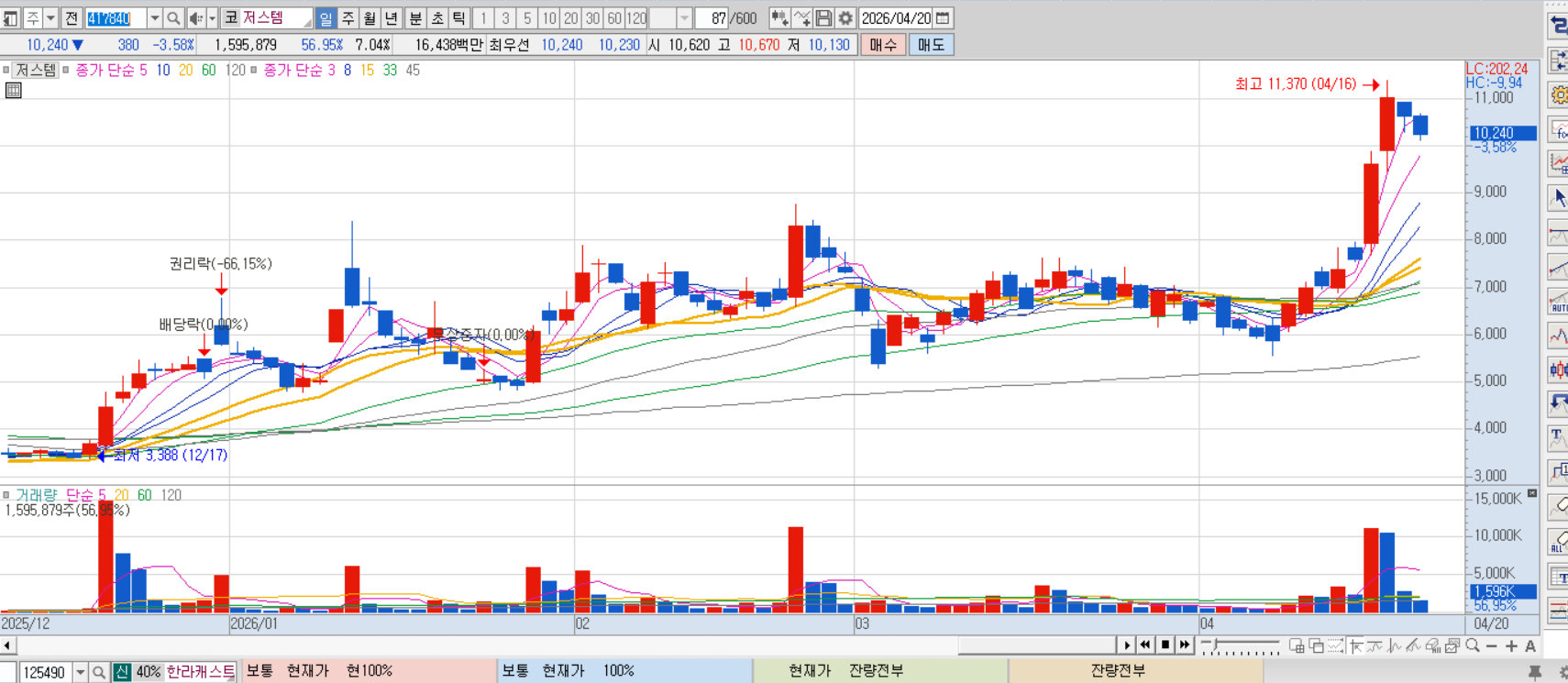This screenshot has width=1568, height=683.
Task: Click the stock search magnifier icon
Action: pos(173,18)
